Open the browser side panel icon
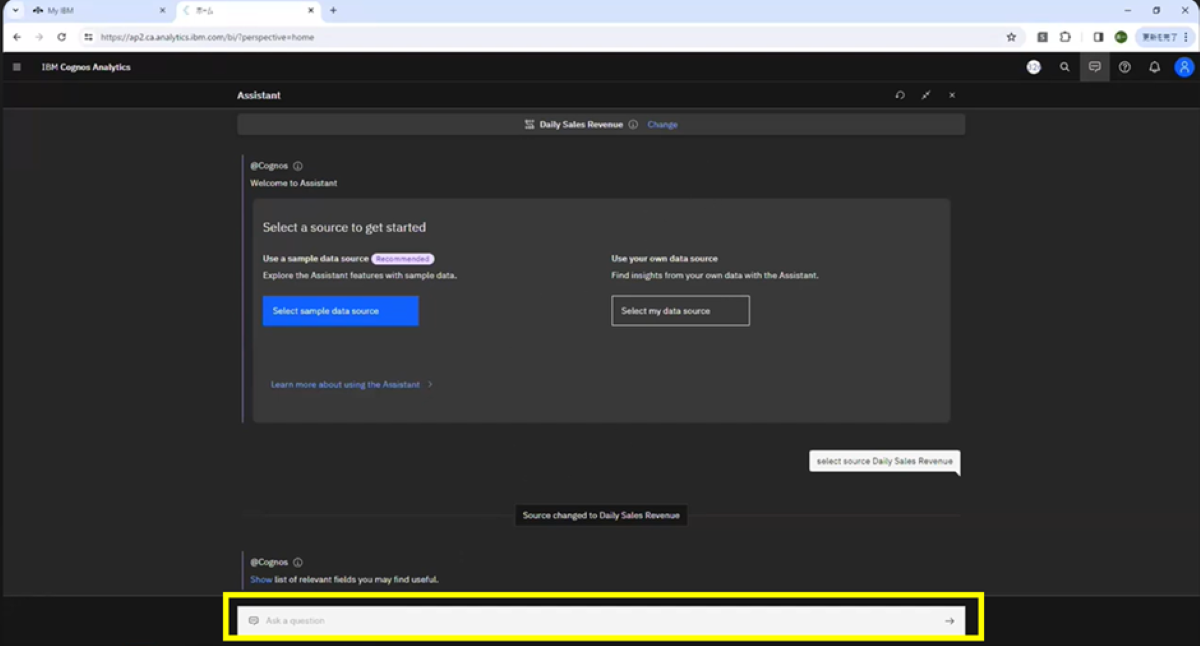 (1098, 37)
